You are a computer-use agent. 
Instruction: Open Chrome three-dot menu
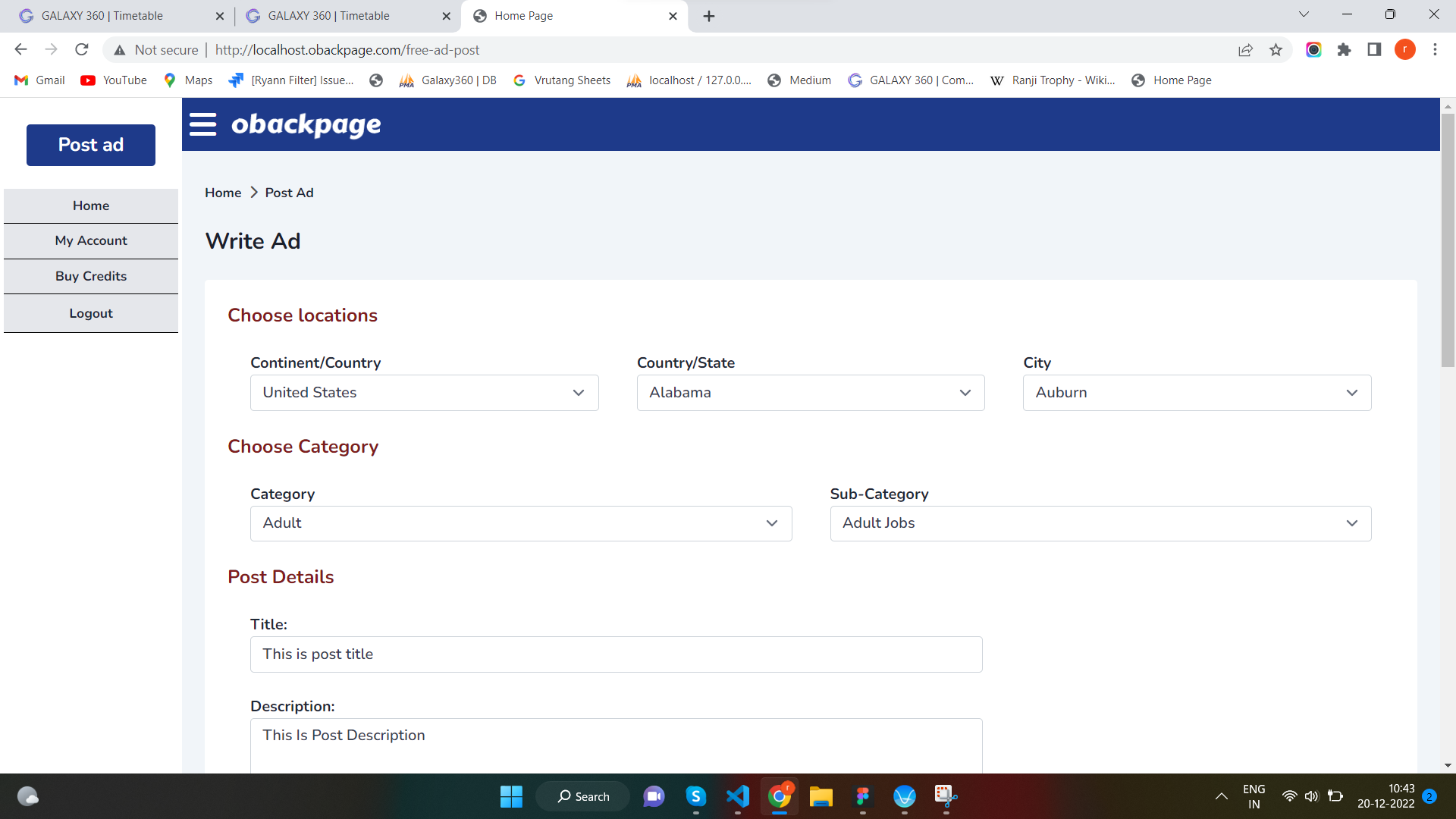[1435, 50]
